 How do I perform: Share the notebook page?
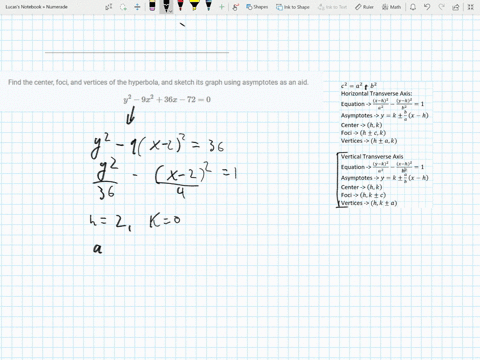tap(456, 7)
